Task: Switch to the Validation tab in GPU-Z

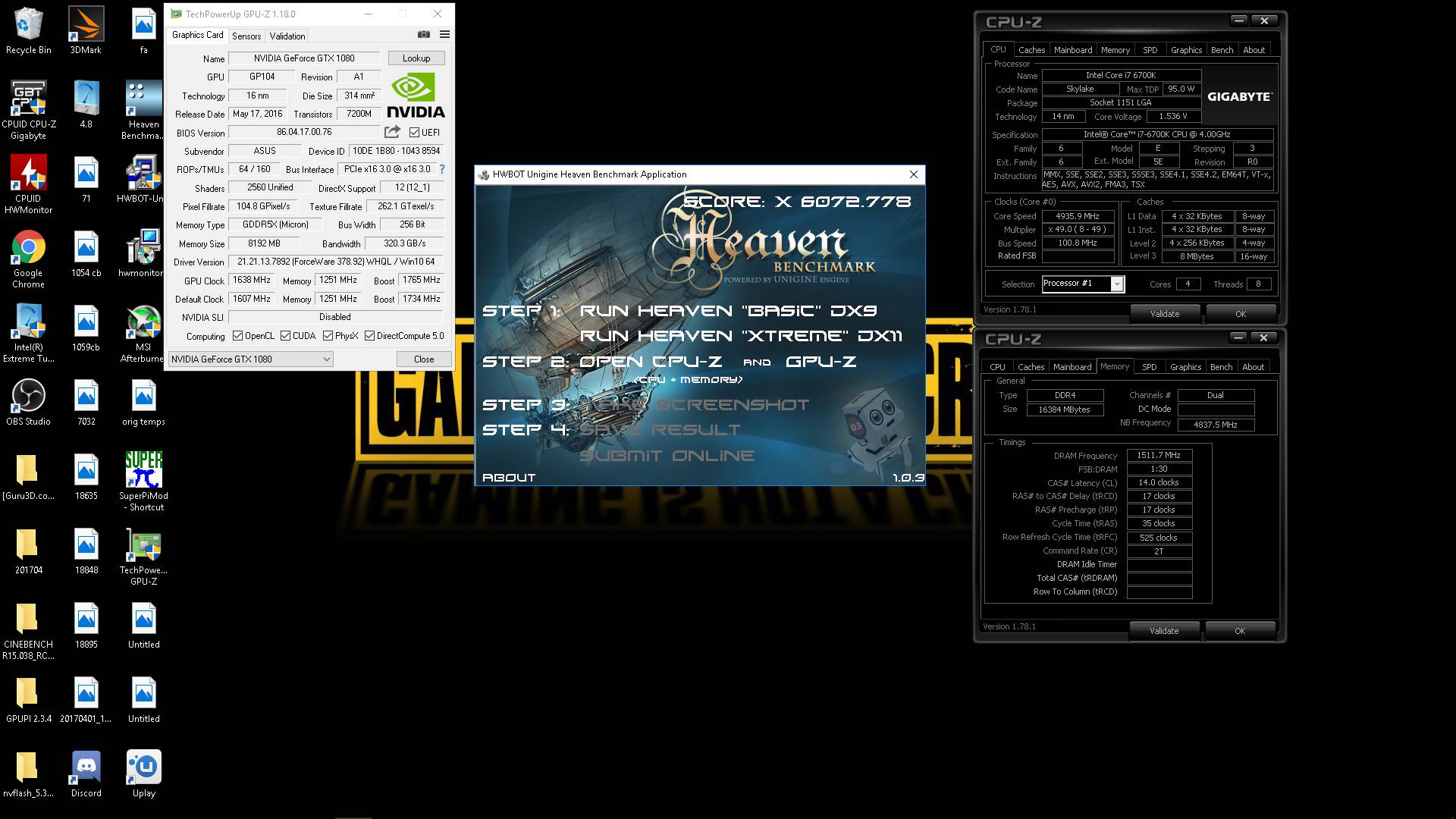Action: [287, 36]
